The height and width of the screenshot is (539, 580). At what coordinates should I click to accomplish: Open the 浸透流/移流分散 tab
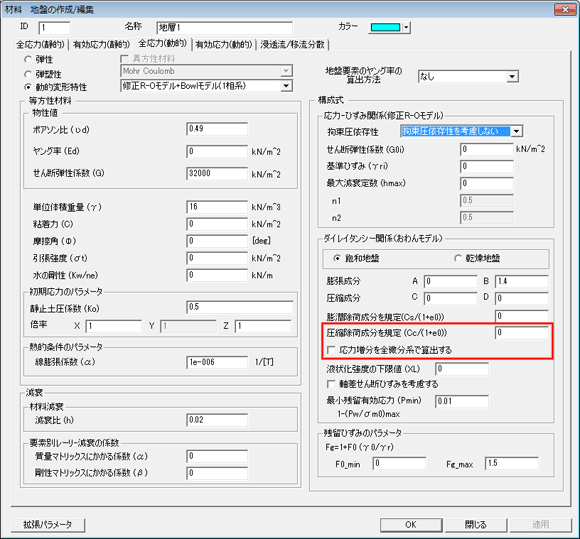292,45
